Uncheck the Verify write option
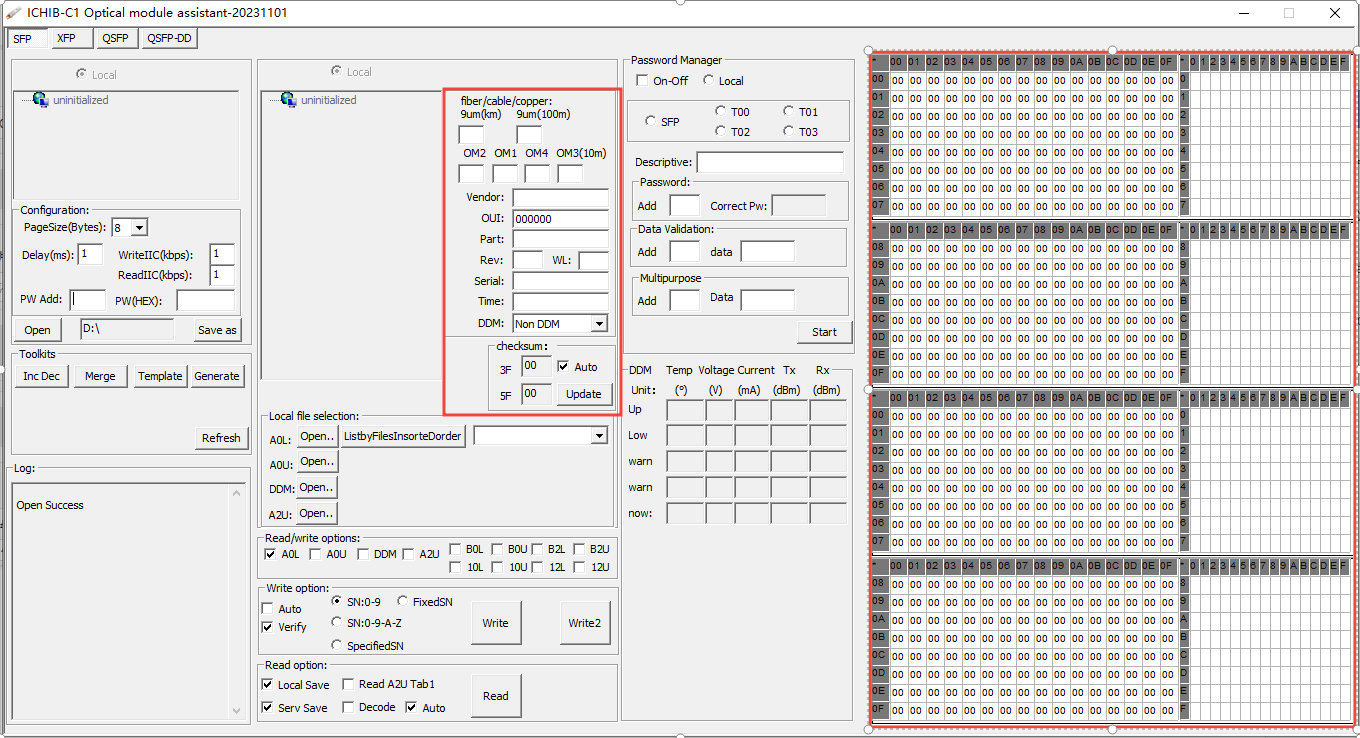Screen dimensions: 1360x738 tap(268, 627)
